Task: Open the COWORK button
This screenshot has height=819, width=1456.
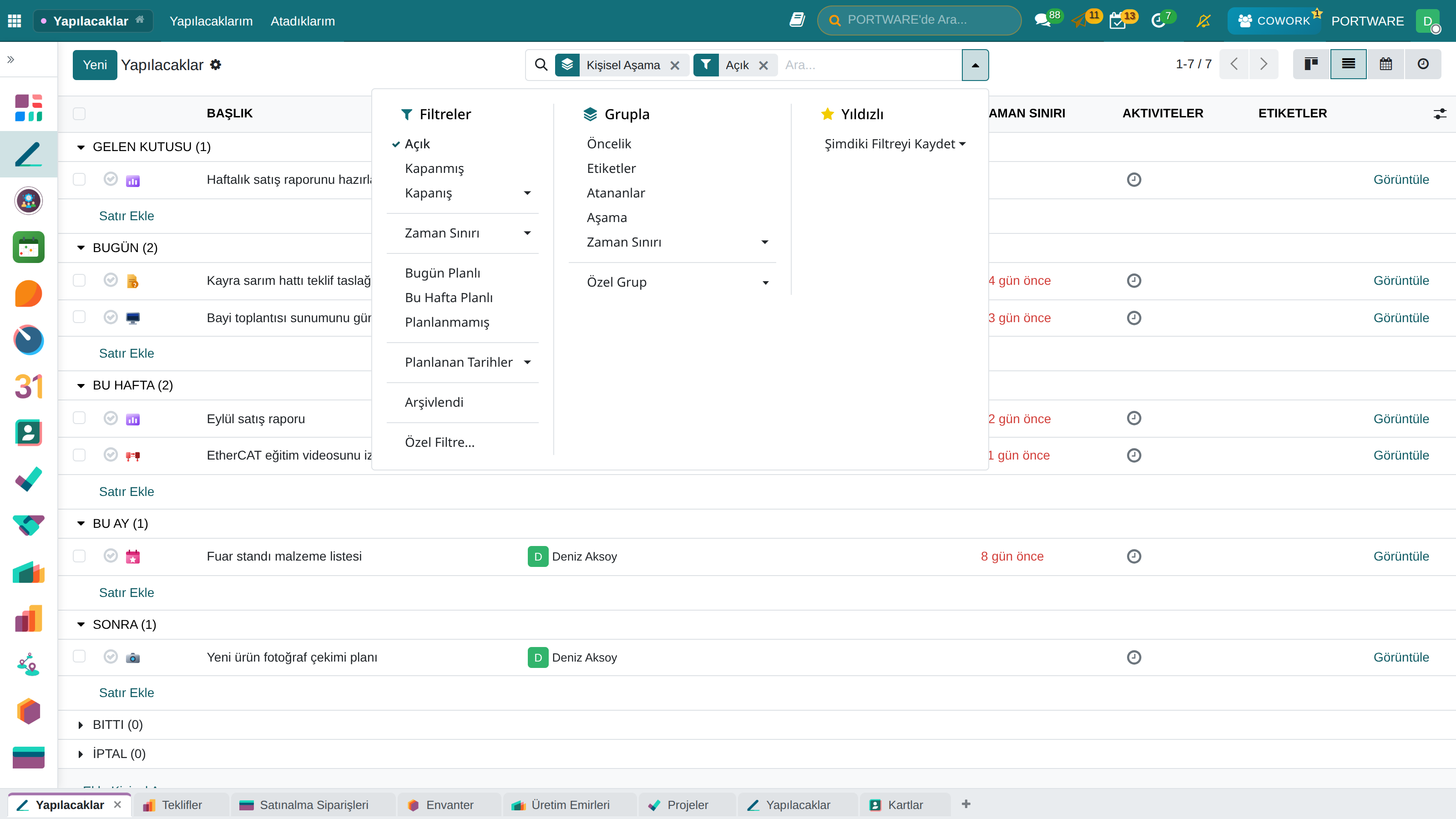Action: click(x=1274, y=21)
